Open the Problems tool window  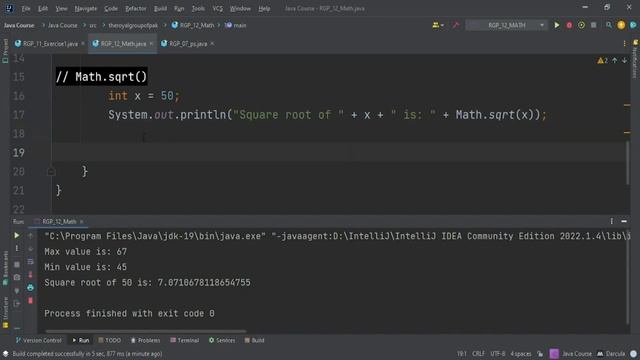click(145, 340)
